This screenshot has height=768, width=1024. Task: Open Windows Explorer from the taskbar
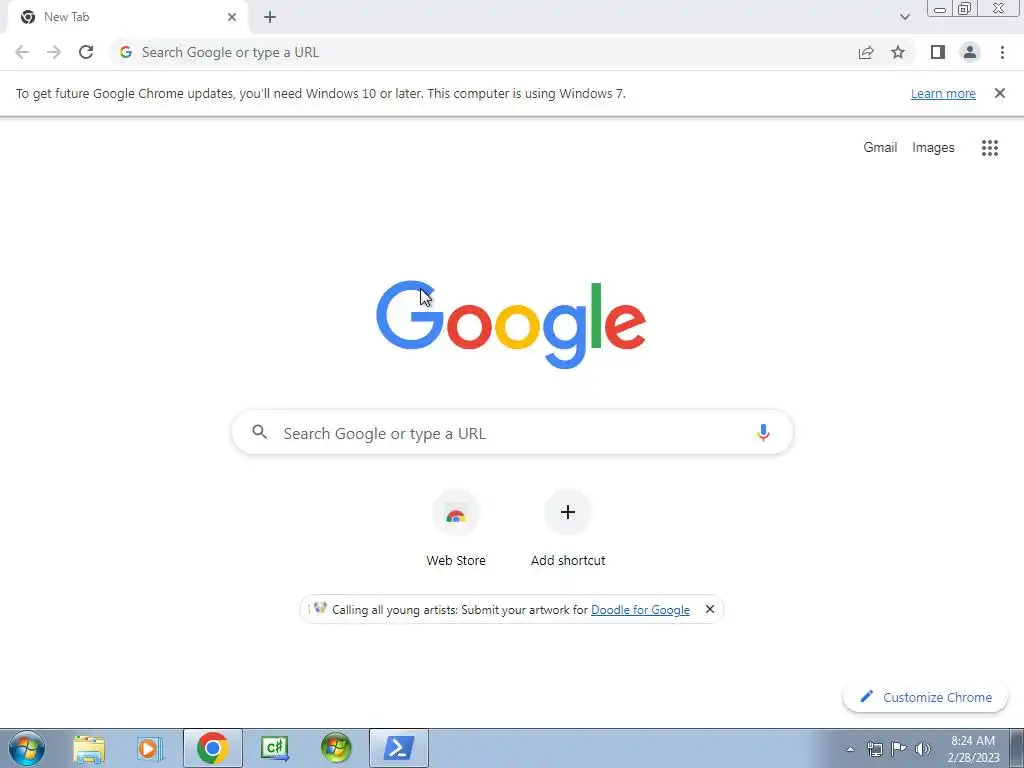coord(89,748)
